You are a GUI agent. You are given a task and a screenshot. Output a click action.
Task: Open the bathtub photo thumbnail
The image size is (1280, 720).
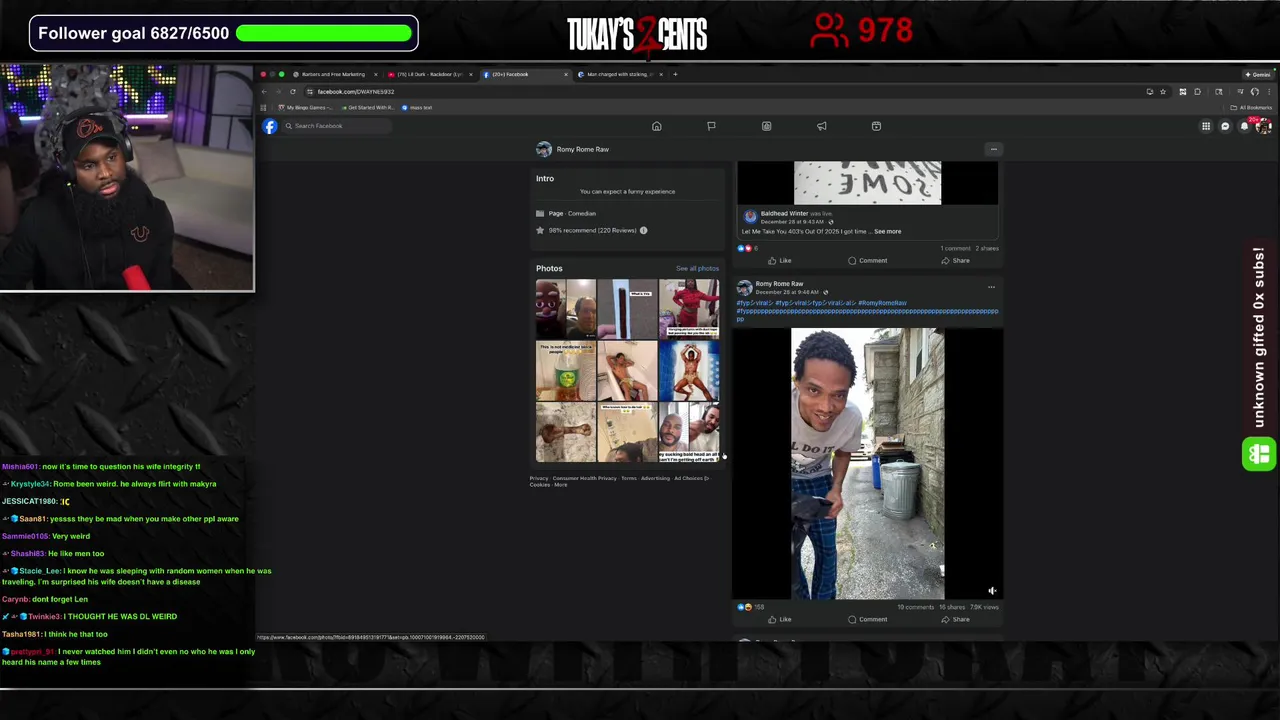pos(627,371)
